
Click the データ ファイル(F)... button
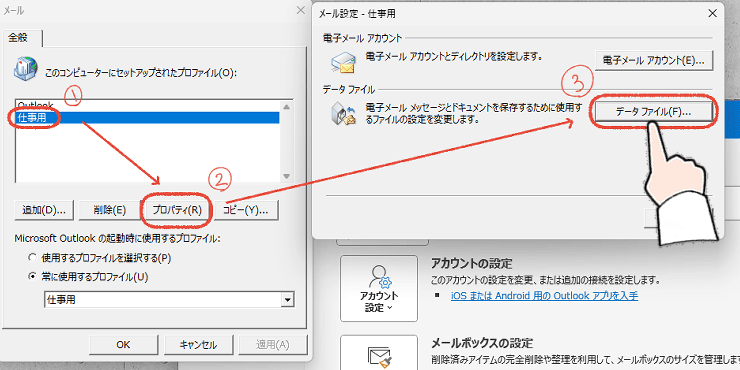[654, 112]
